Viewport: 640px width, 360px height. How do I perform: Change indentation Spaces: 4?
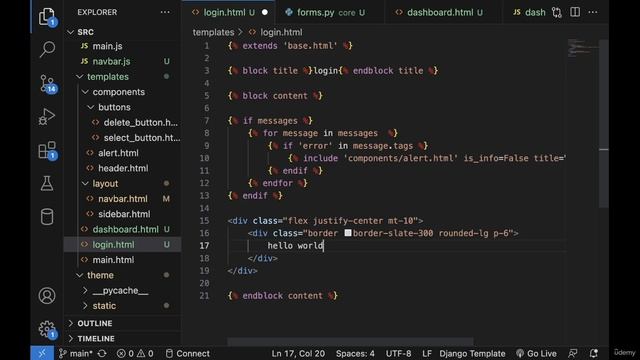tap(355, 353)
